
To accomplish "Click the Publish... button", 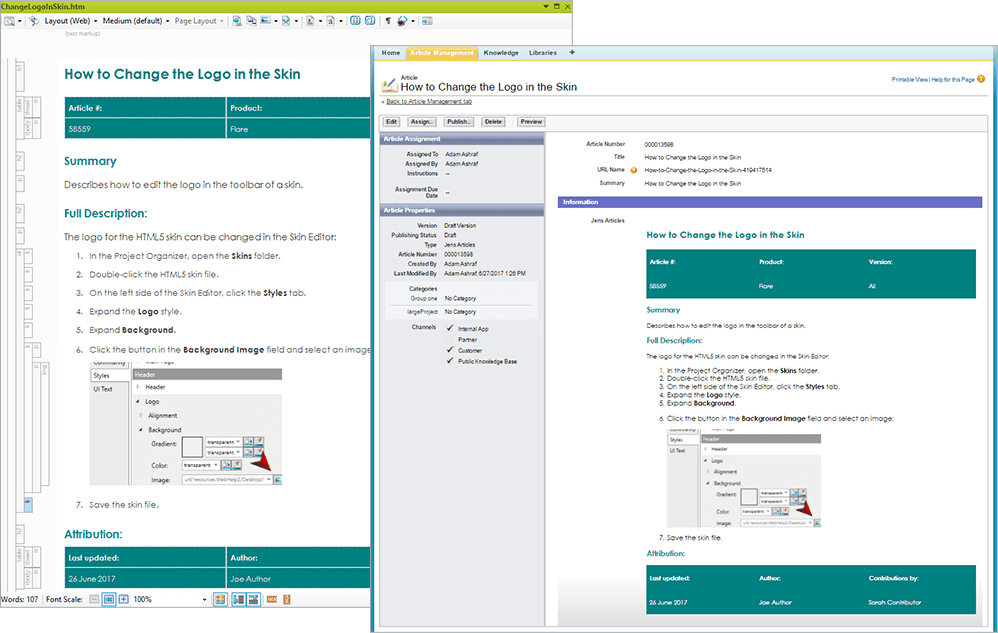I will [459, 122].
